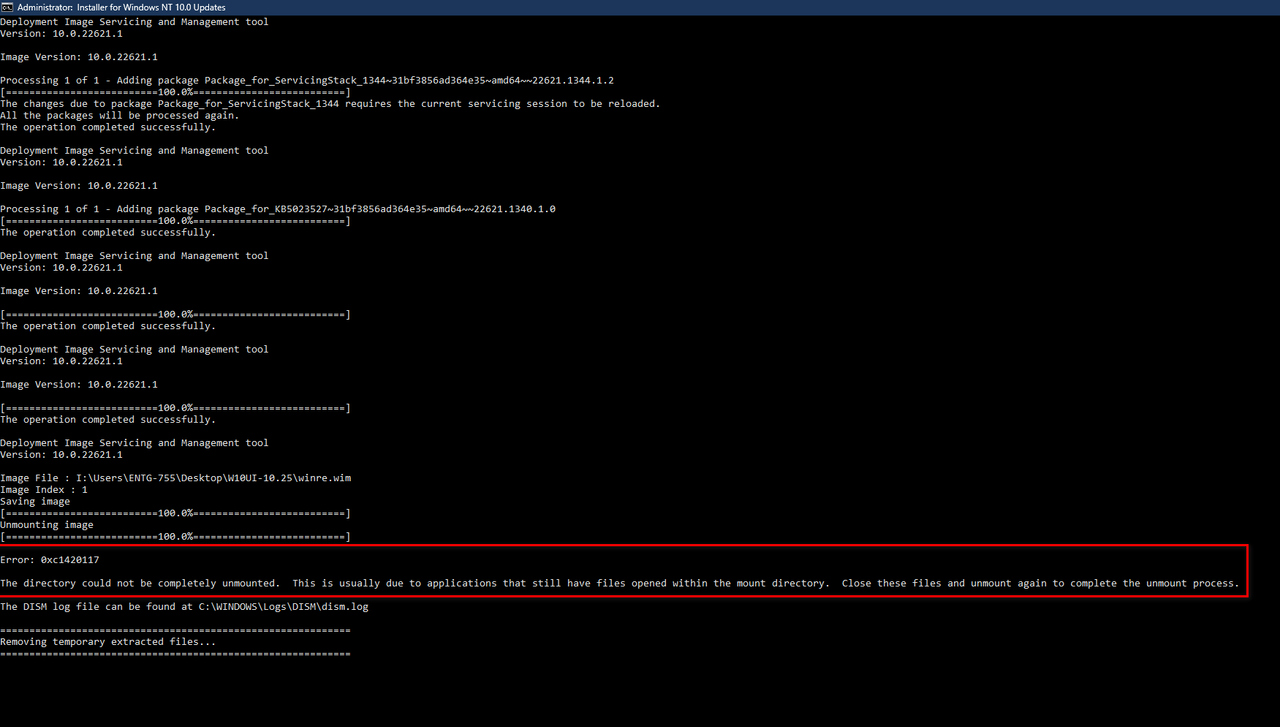Click the progress bar below the KB5023527 package line
Viewport: 1280px width, 727px height.
[175, 221]
